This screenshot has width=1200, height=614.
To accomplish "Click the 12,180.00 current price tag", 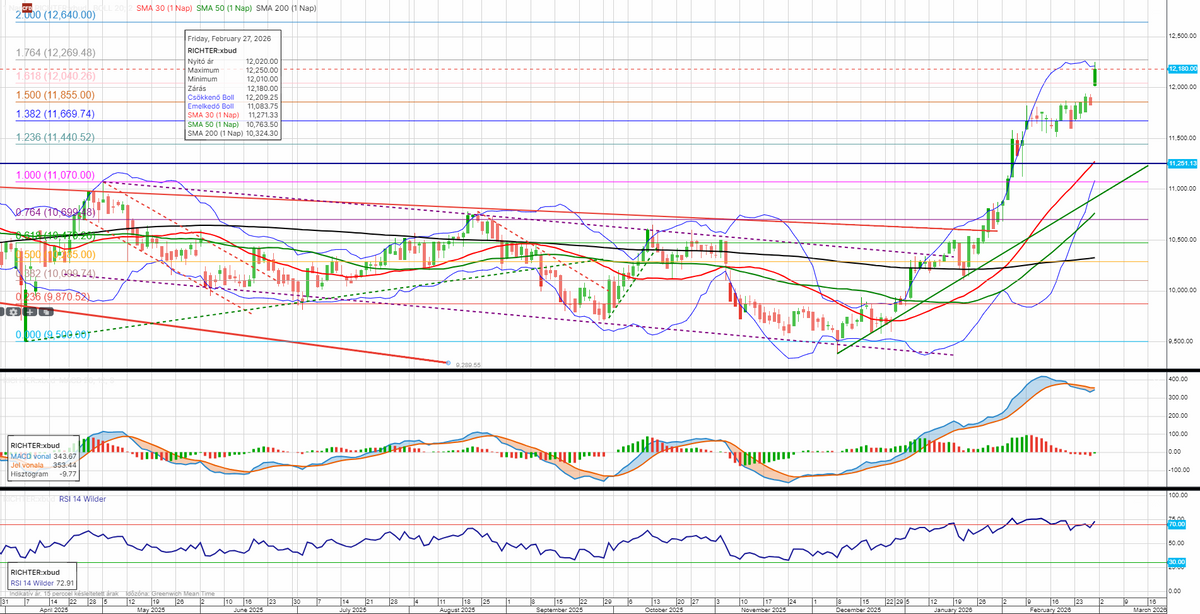I will point(1182,69).
